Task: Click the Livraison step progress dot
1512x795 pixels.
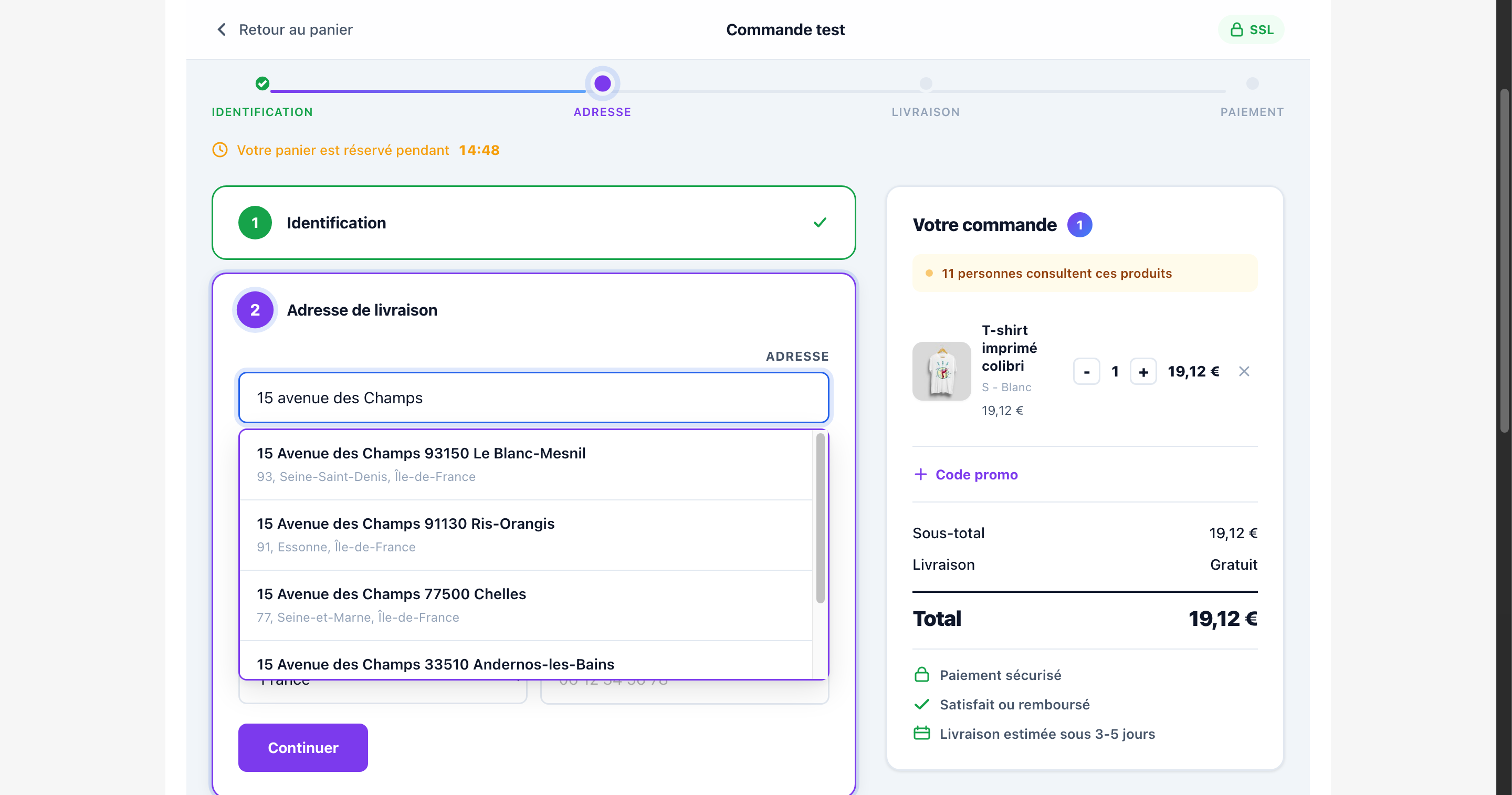Action: [926, 83]
